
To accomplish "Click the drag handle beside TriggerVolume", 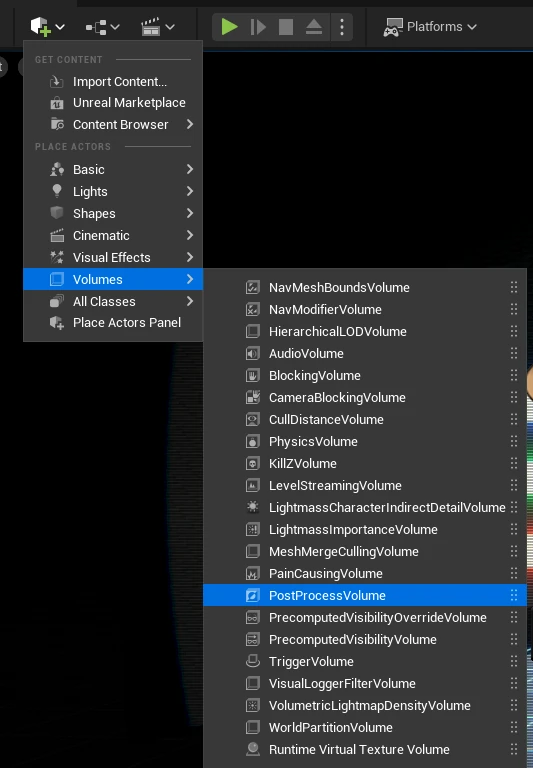I will click(x=514, y=662).
